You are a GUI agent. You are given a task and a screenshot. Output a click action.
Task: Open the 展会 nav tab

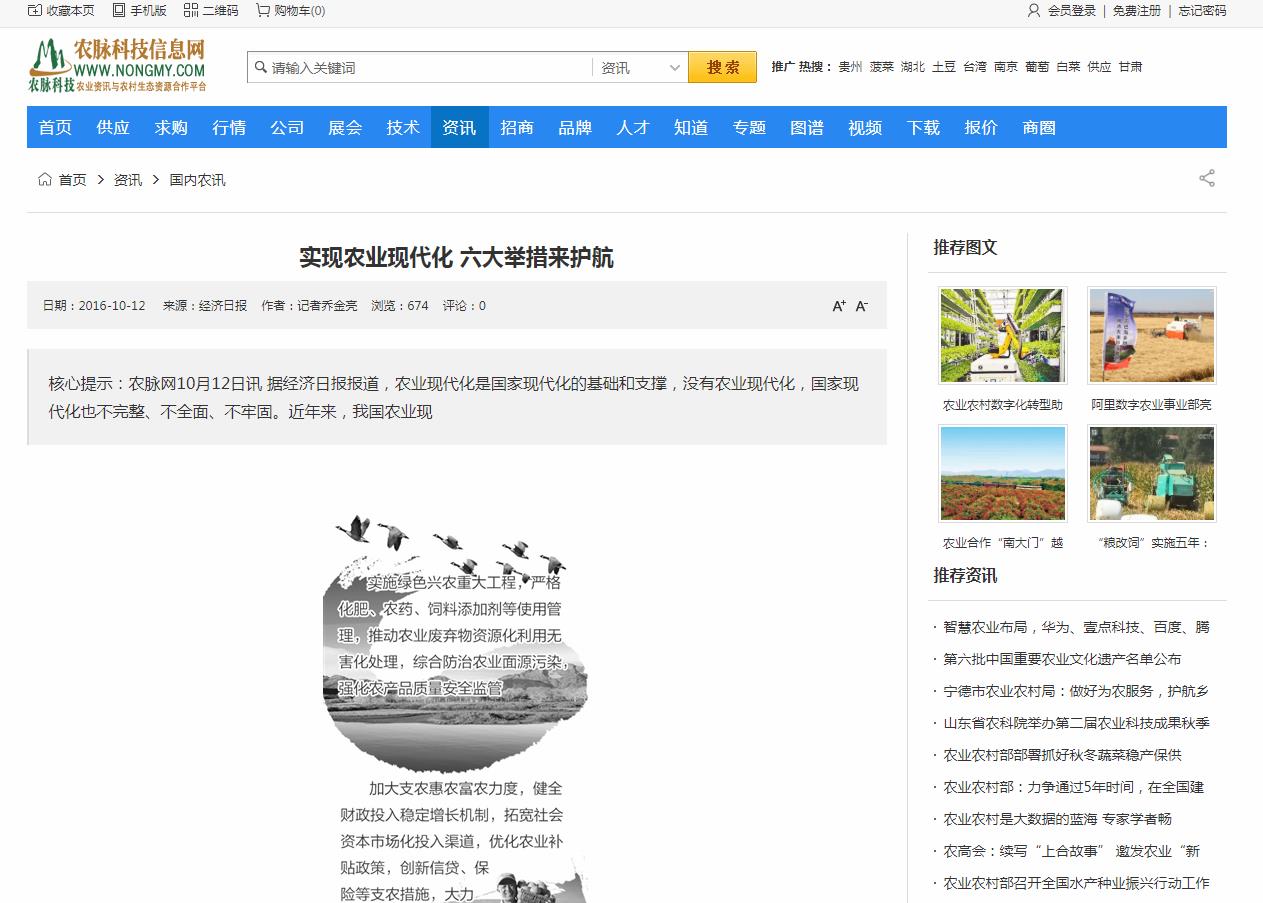(345, 127)
